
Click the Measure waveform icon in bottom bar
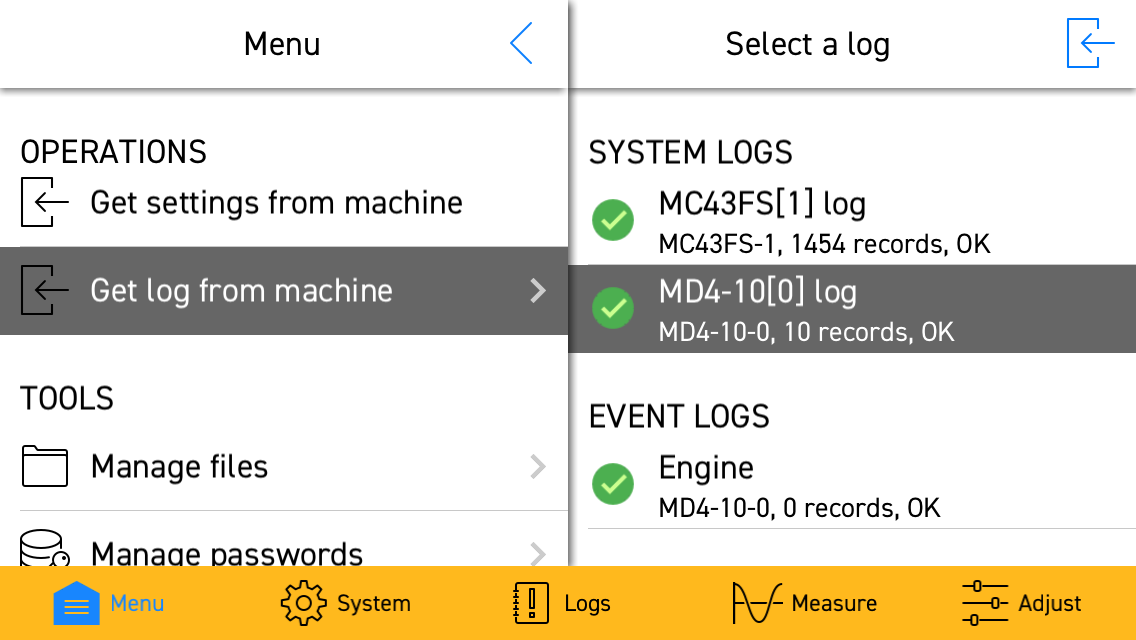point(757,603)
